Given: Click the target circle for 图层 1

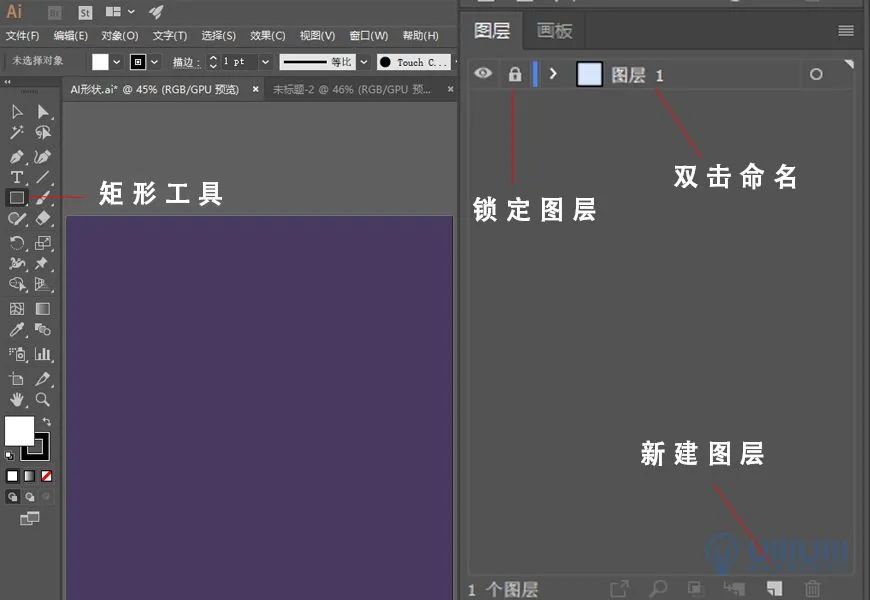Looking at the screenshot, I should pos(816,74).
